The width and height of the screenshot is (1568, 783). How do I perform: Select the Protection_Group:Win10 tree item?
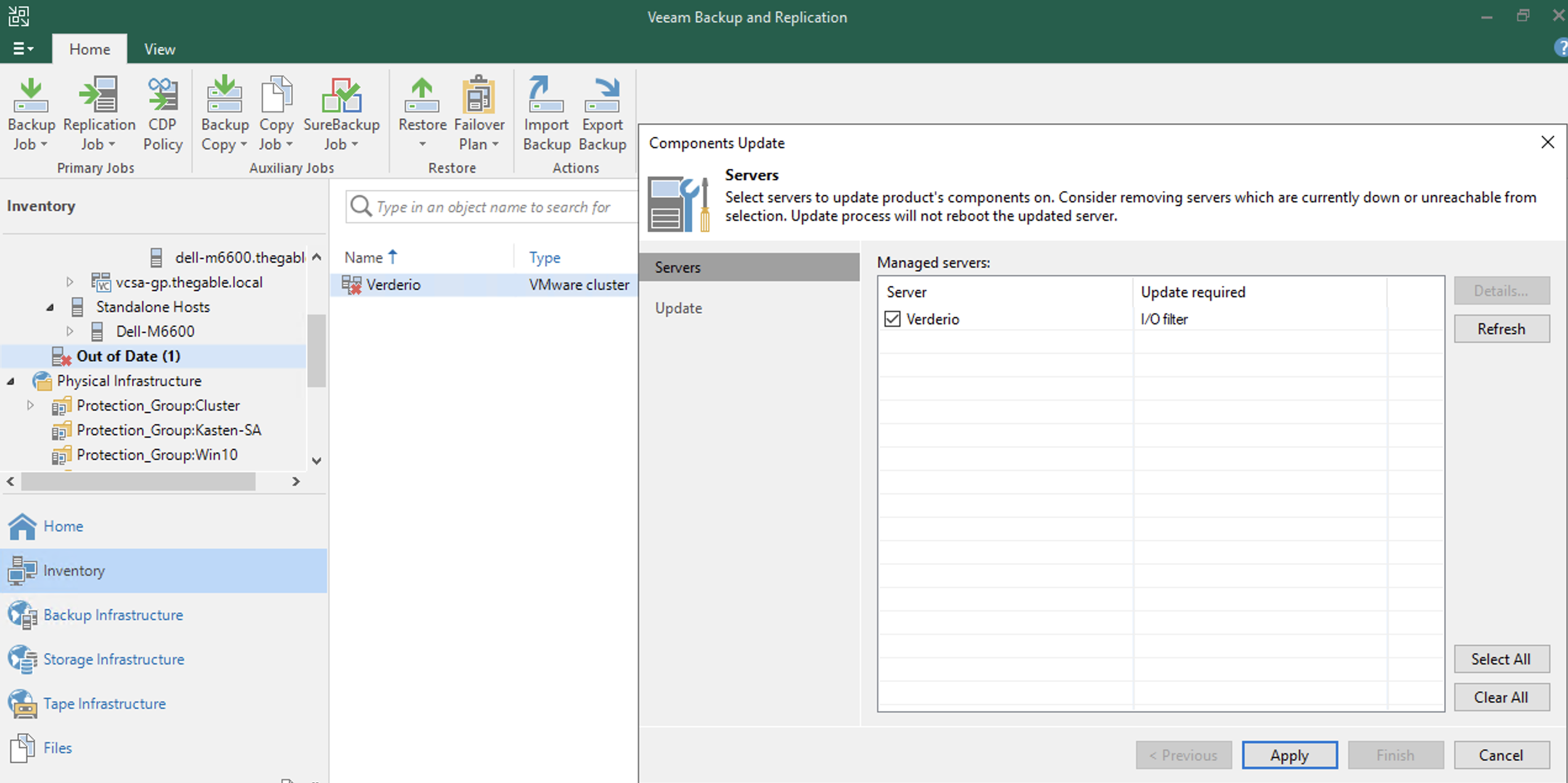(157, 454)
